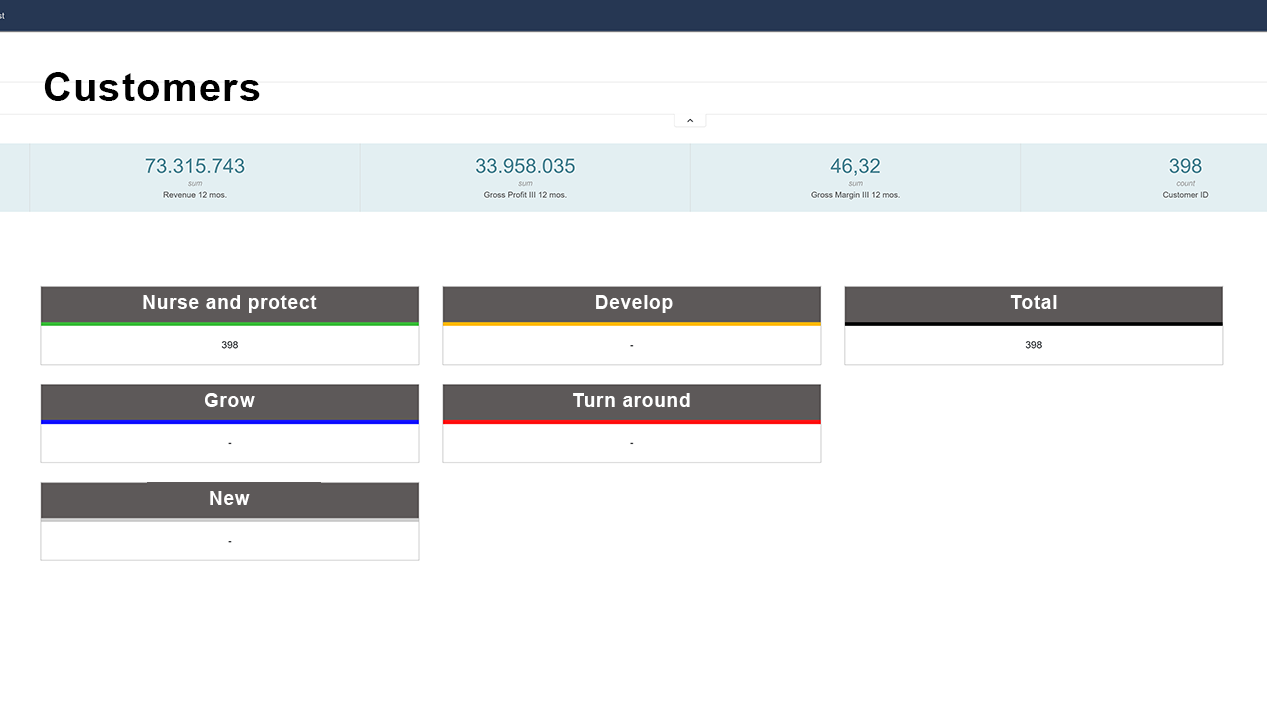Image resolution: width=1267 pixels, height=713 pixels.
Task: Click the 33.958.035 gross profit figure
Action: (x=525, y=166)
